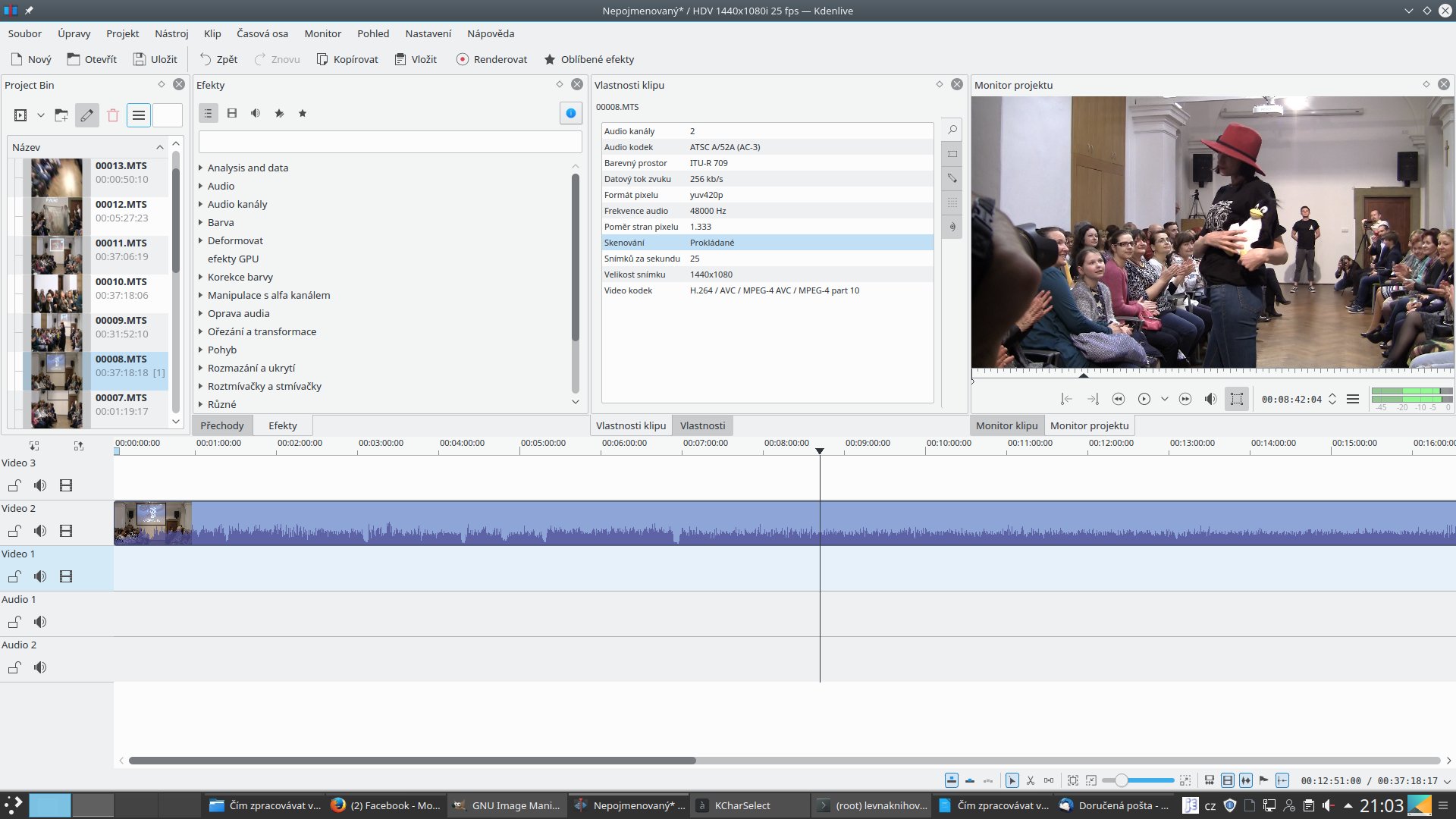This screenshot has width=1456, height=819.
Task: Click the Render button in toolbar
Action: (x=491, y=59)
